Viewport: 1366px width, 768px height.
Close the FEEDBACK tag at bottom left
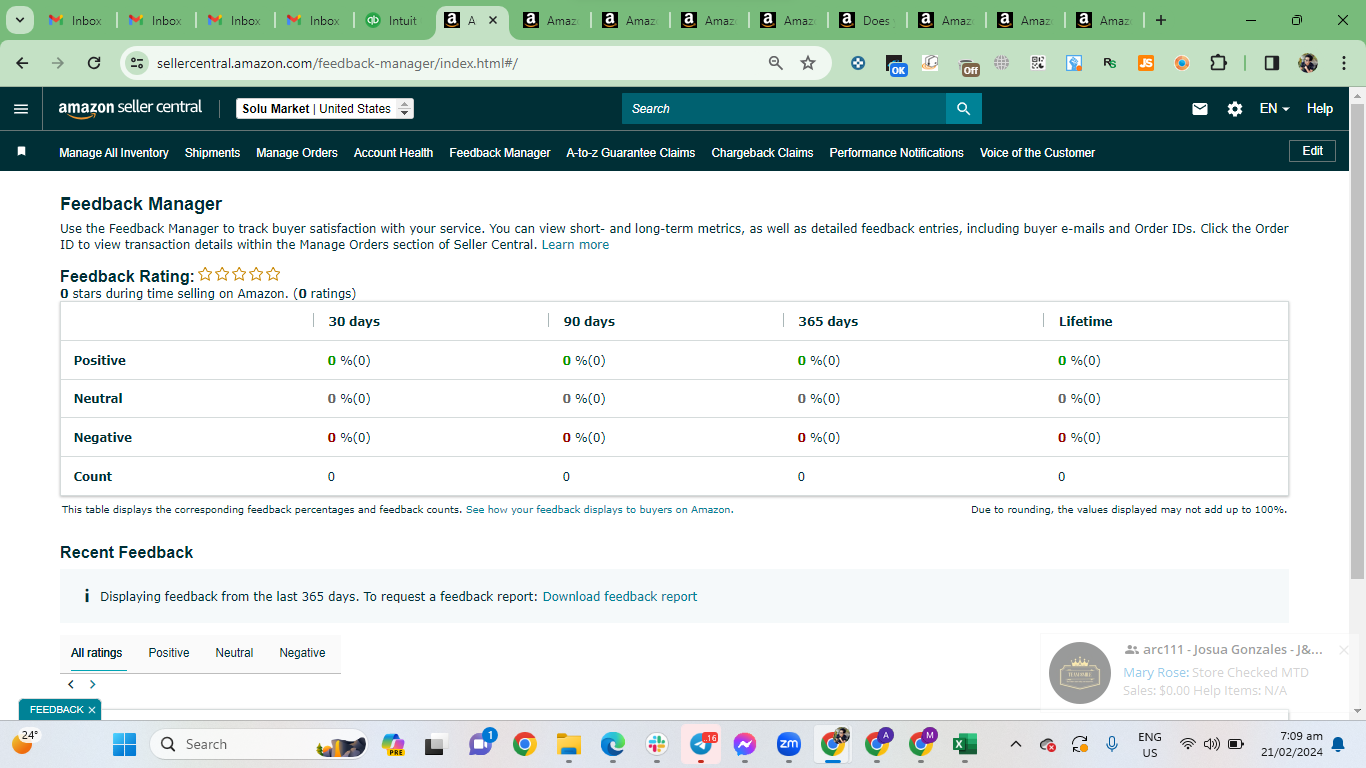pyautogui.click(x=92, y=710)
